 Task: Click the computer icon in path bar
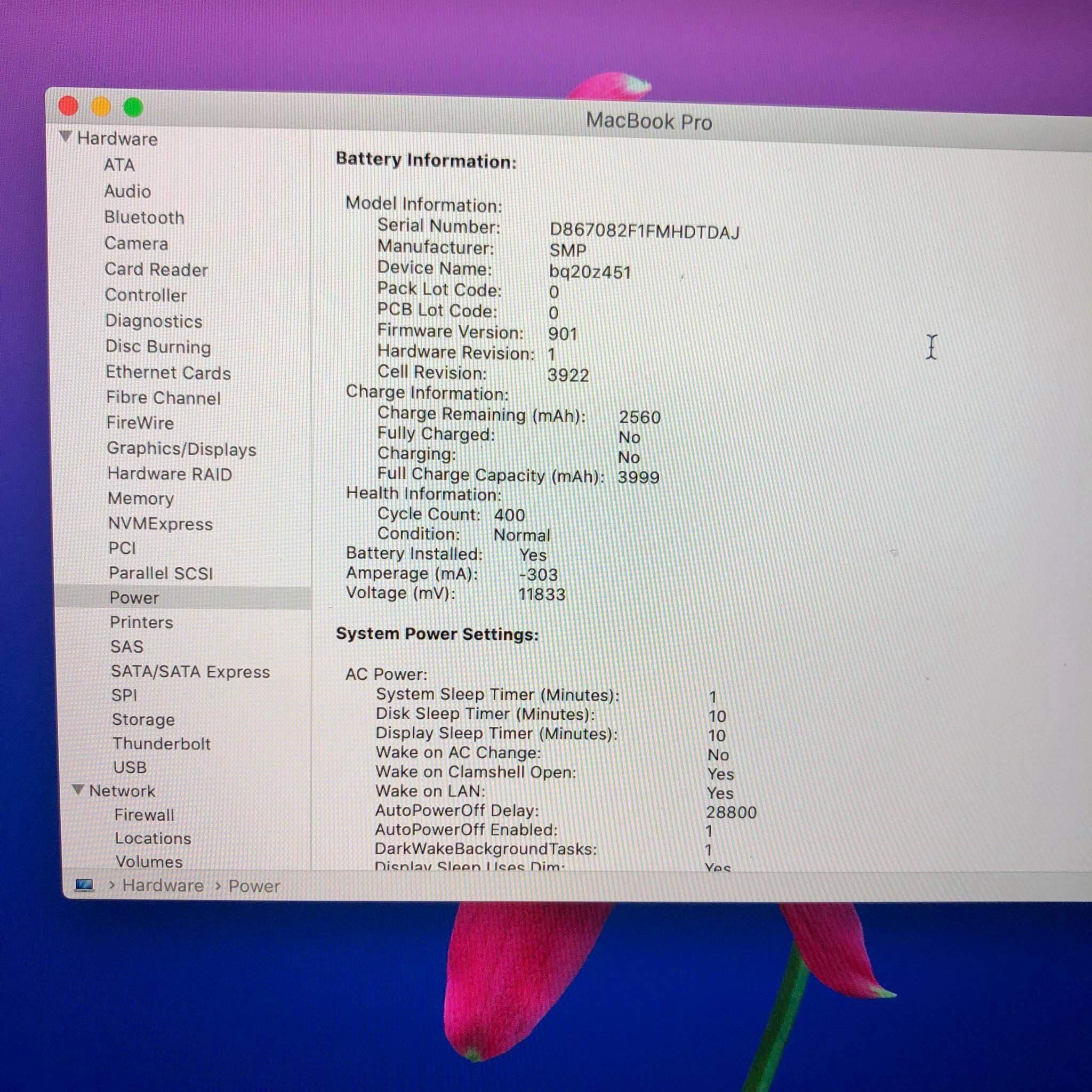(x=84, y=886)
